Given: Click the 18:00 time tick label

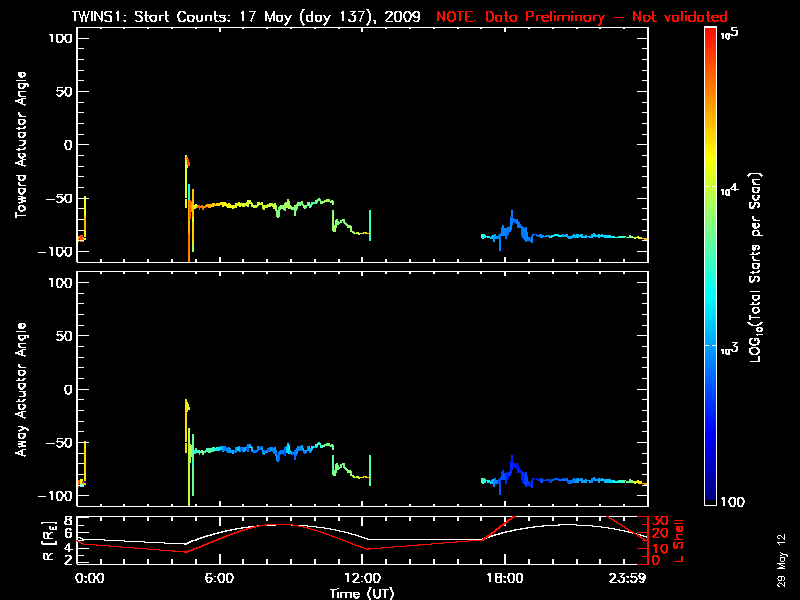Looking at the screenshot, I should click(505, 578).
